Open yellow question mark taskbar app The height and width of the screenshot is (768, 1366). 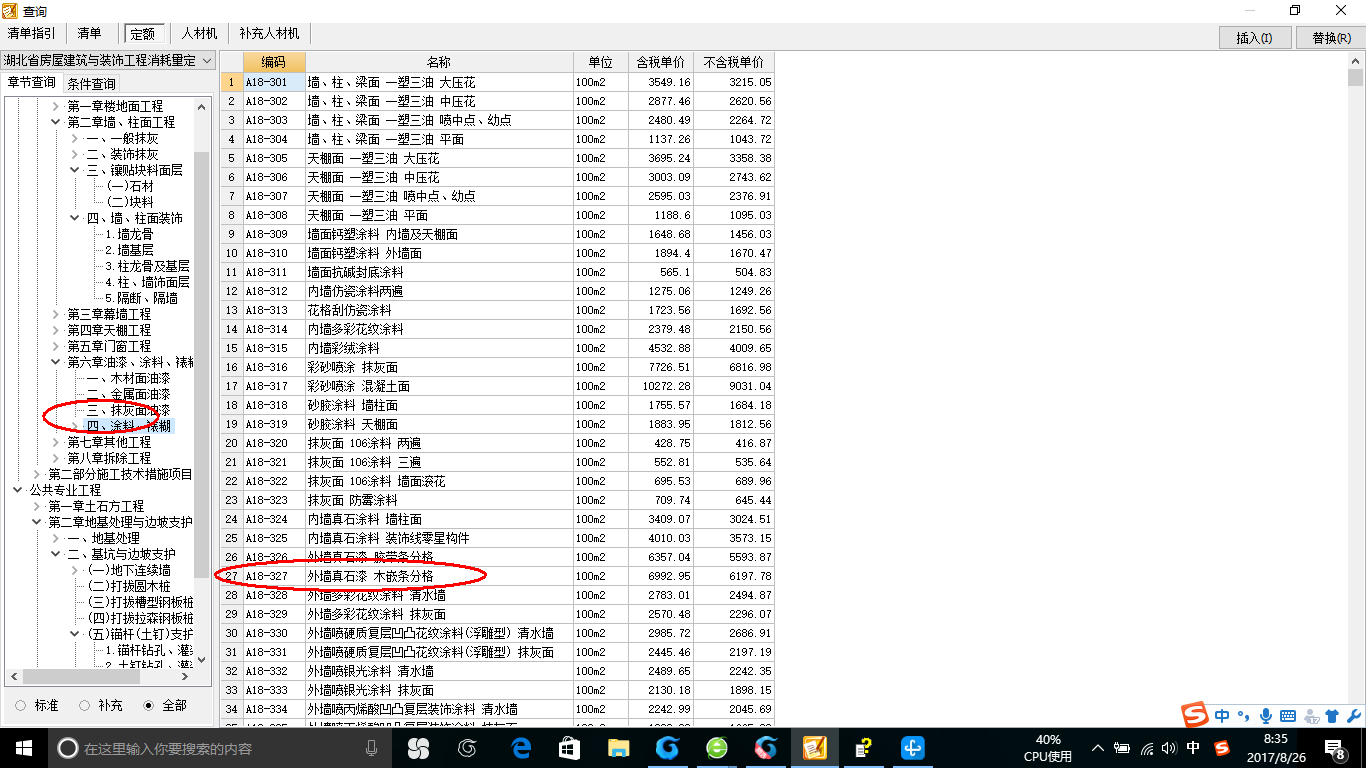(x=863, y=747)
